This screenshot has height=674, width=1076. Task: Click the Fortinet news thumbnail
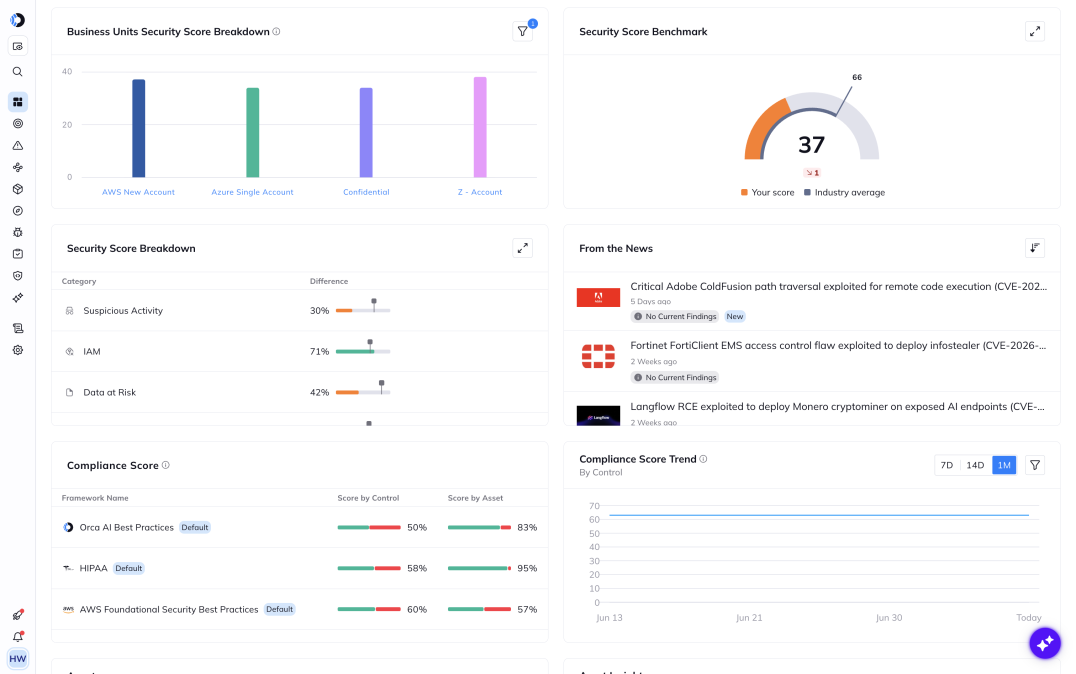pyautogui.click(x=598, y=356)
